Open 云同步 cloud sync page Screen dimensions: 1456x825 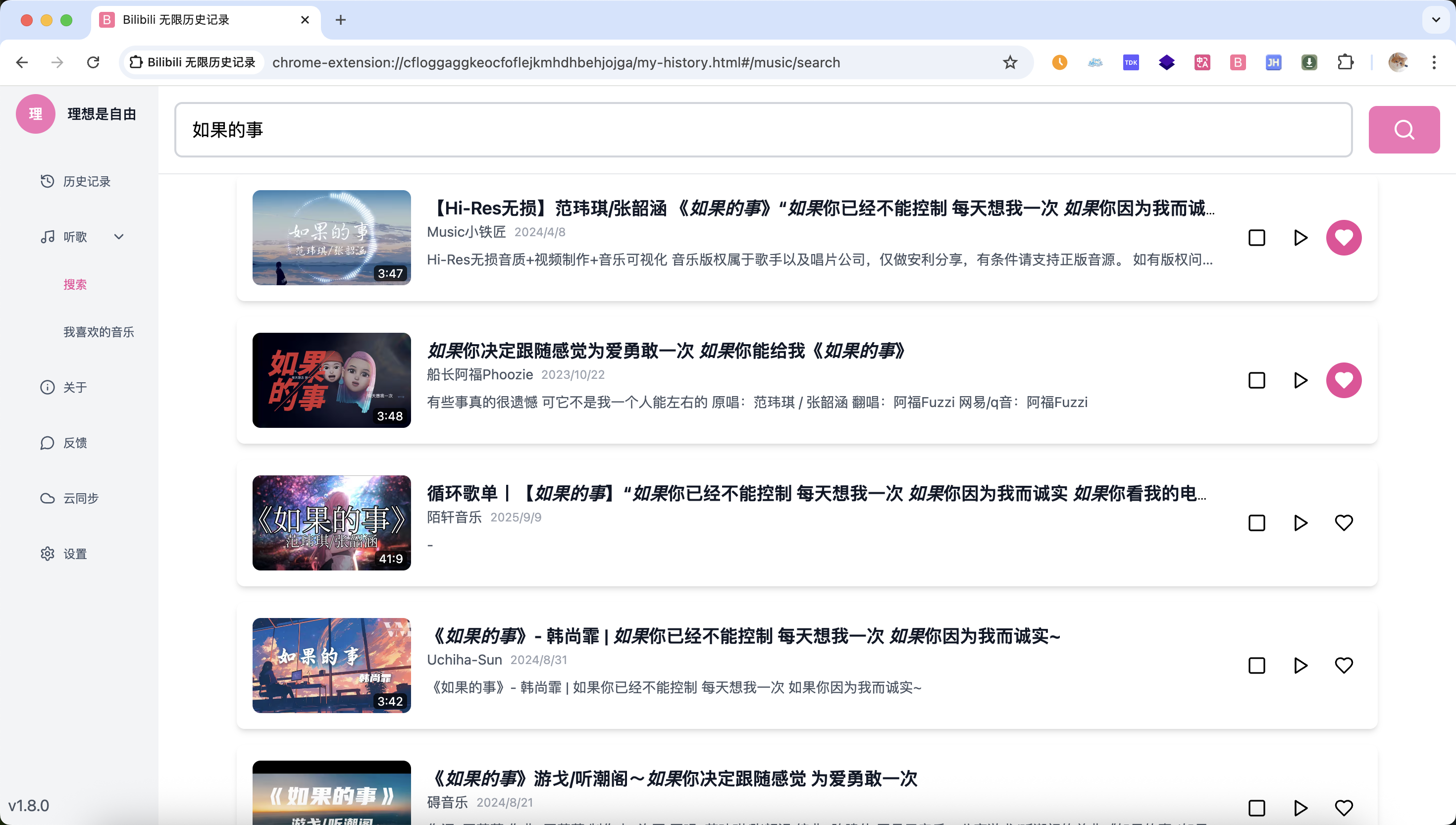tap(80, 499)
